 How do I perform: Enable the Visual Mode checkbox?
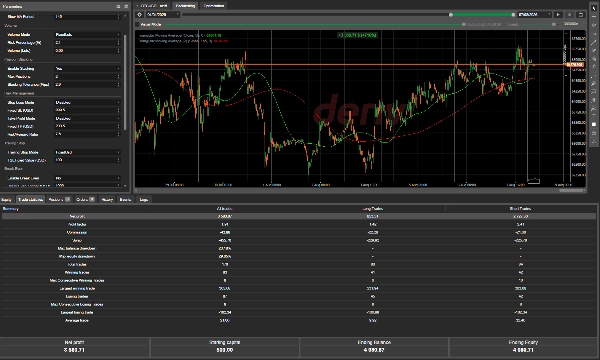[137, 24]
